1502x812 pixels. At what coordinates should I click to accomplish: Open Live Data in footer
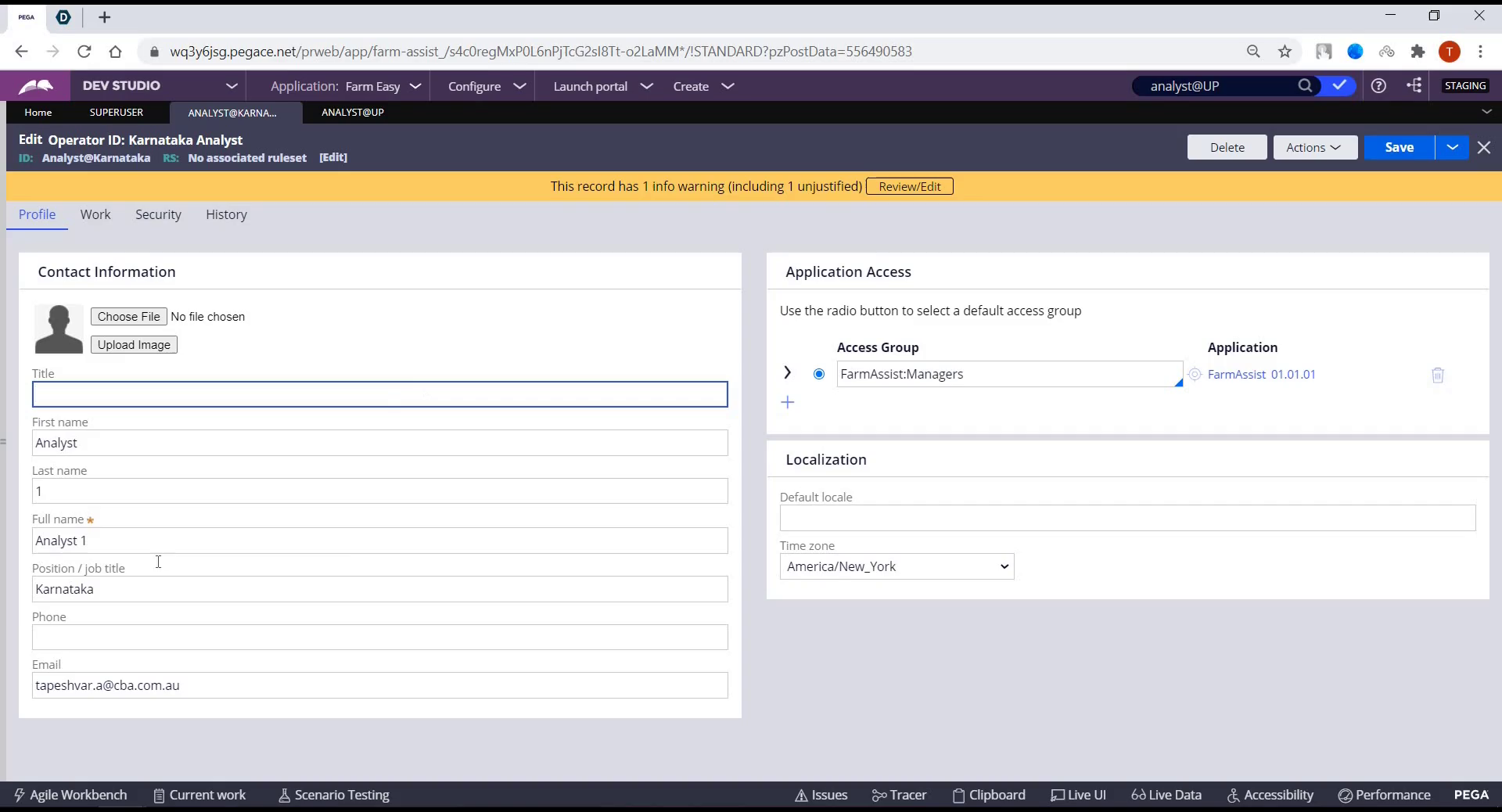pyautogui.click(x=1166, y=795)
